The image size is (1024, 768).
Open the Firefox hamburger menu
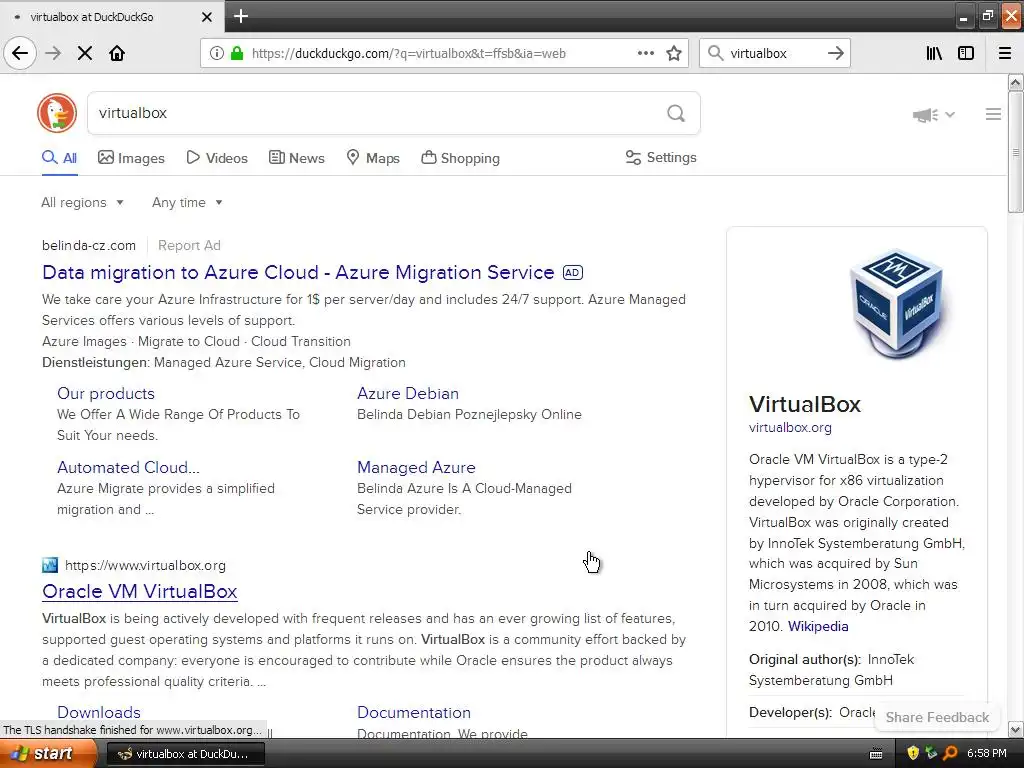[x=1004, y=53]
